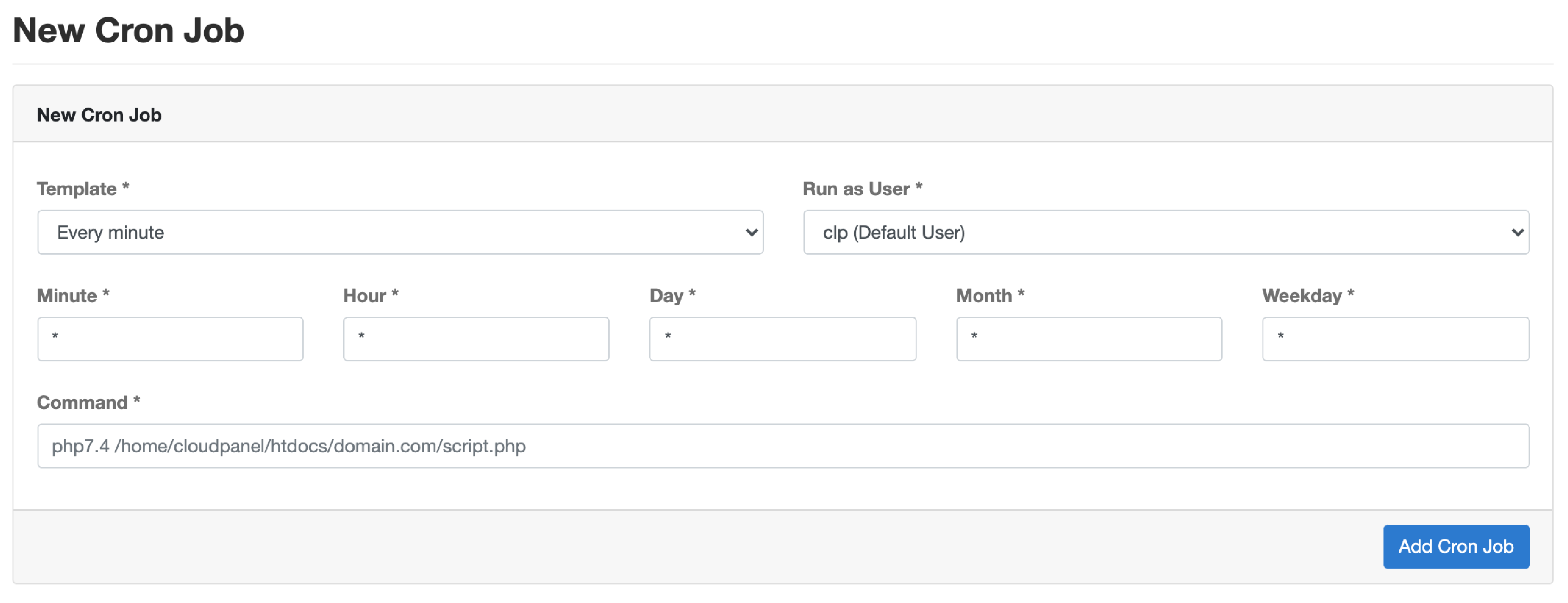Image resolution: width=1568 pixels, height=603 pixels.
Task: Click the Hour field label
Action: [x=371, y=295]
